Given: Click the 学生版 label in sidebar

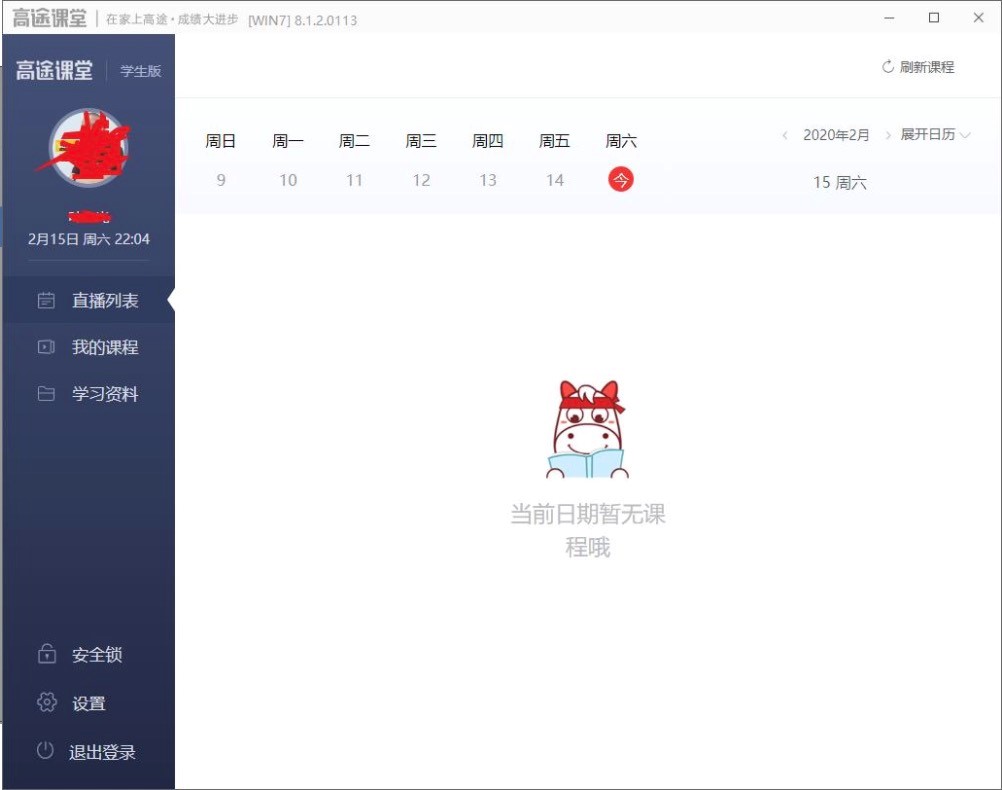Looking at the screenshot, I should click(x=141, y=71).
